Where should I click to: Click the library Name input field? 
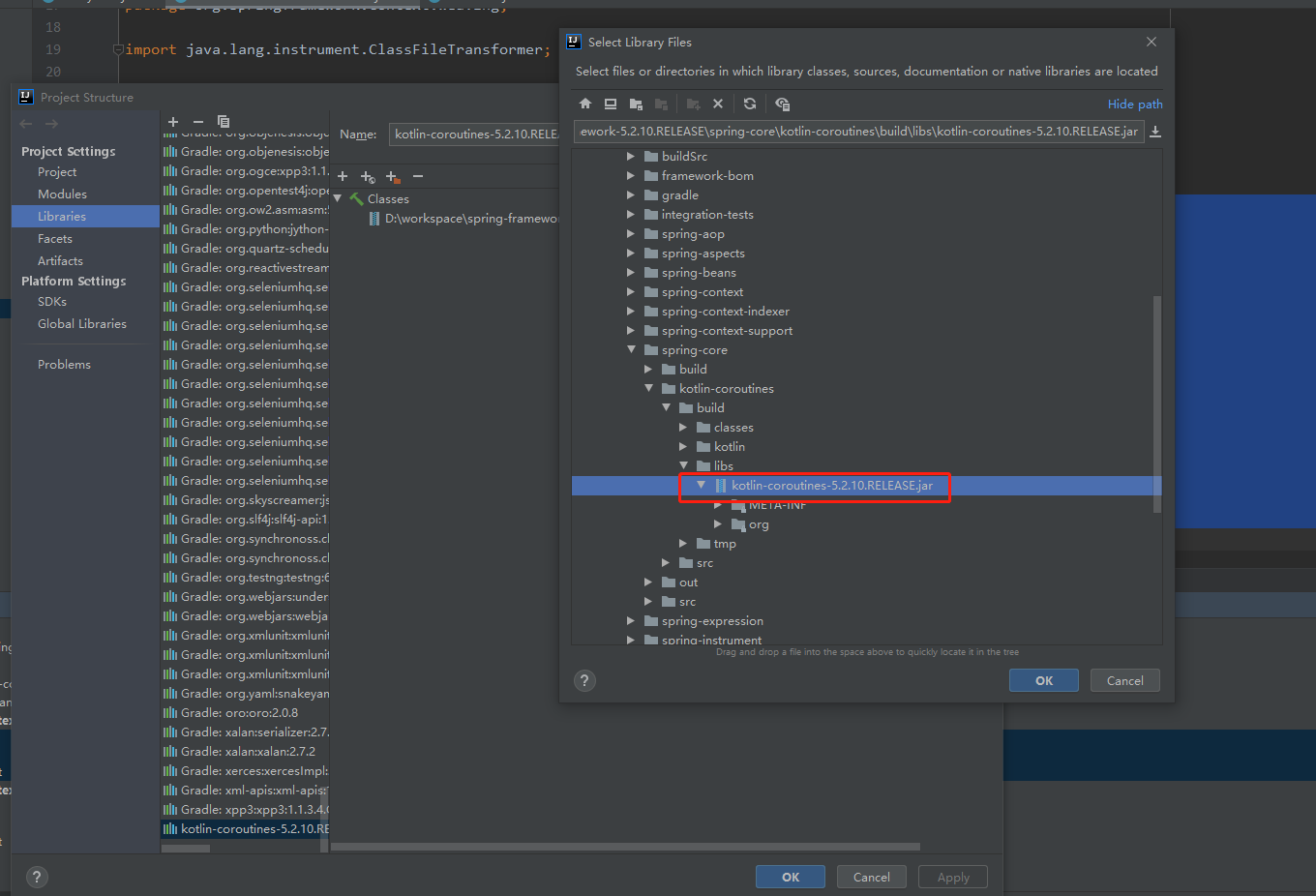[474, 134]
